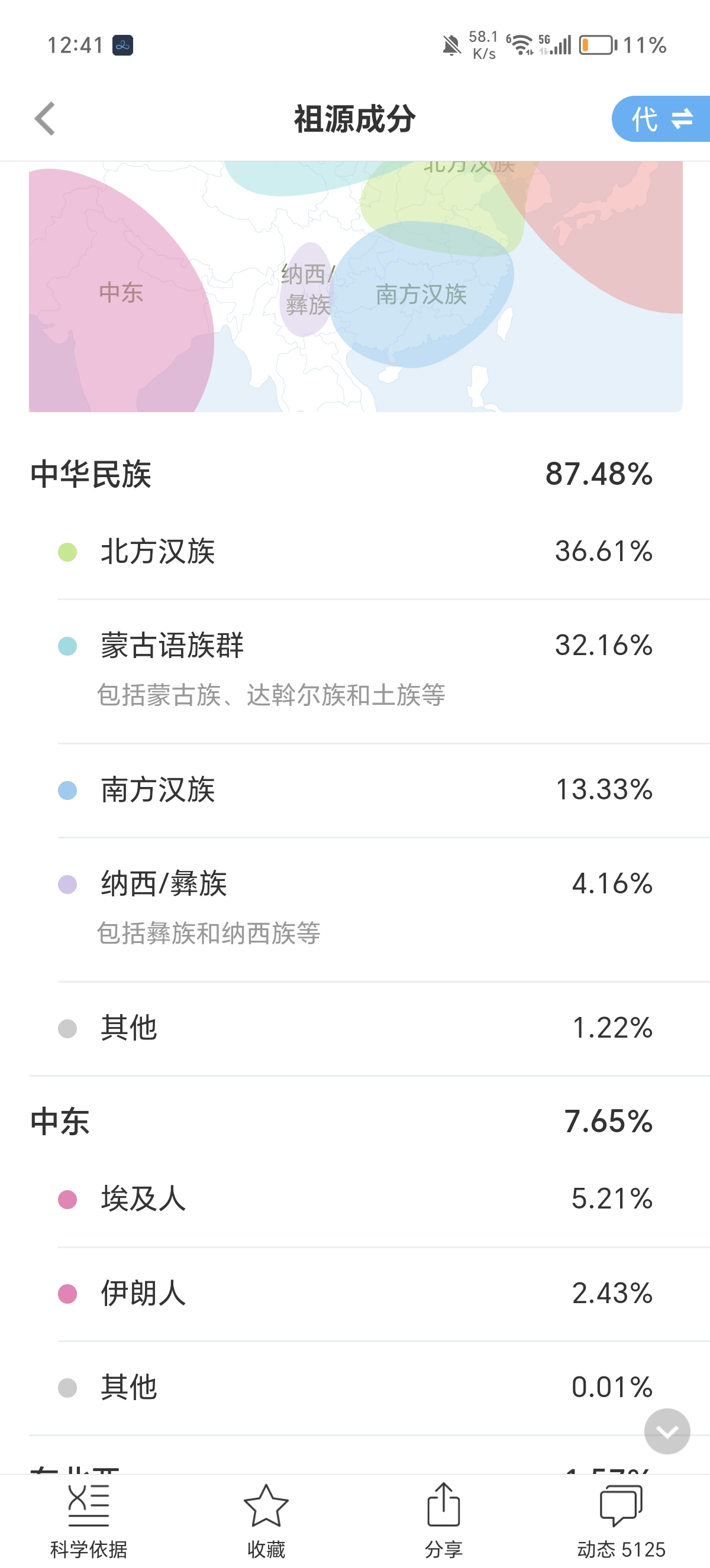Tap the blue dot beside 南方汉族

click(67, 790)
